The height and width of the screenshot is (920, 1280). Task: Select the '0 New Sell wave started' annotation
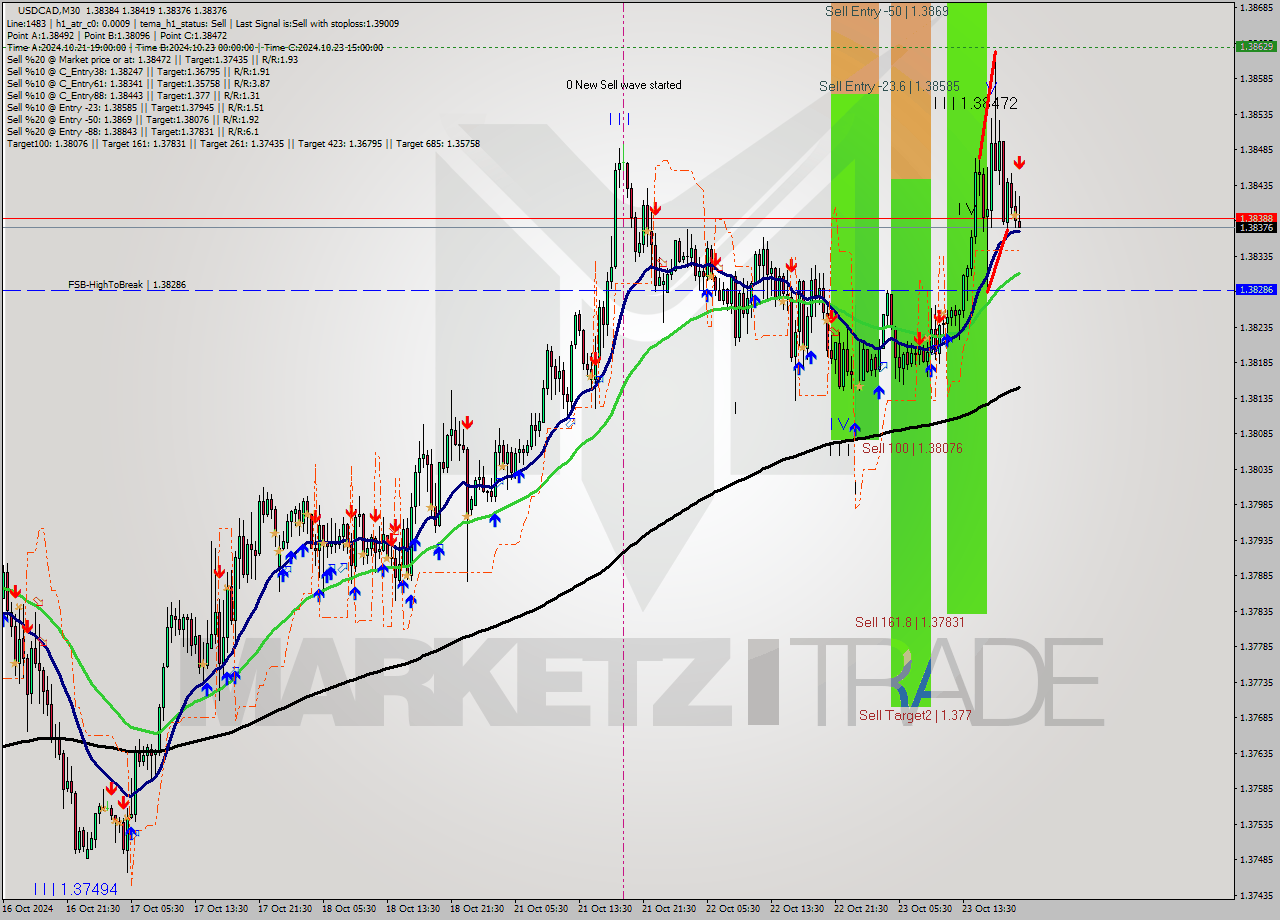(x=624, y=85)
